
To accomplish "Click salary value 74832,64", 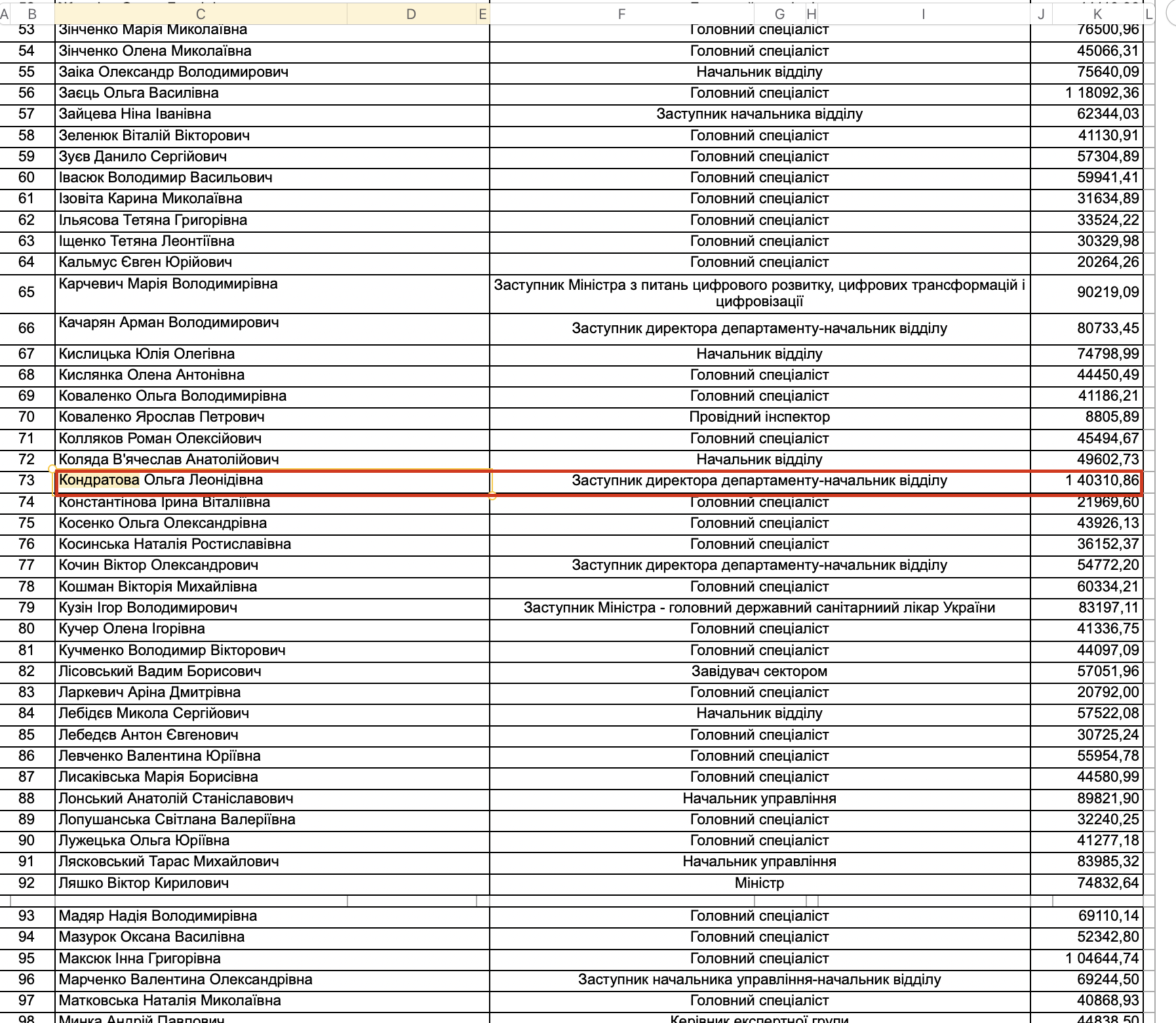I will coord(1108,883).
